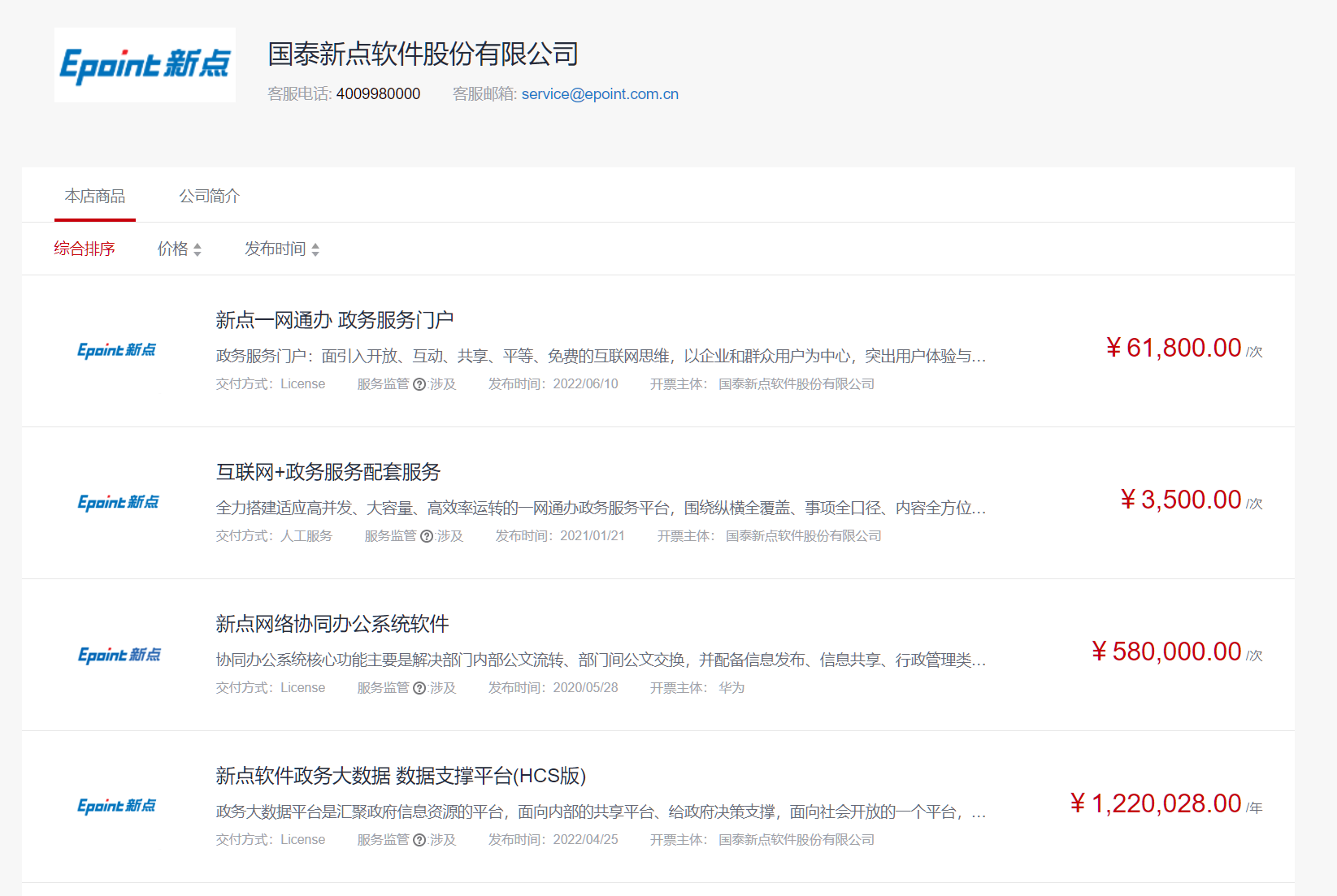
Task: Click price ¥1,220,028.00
Action: tap(1156, 803)
